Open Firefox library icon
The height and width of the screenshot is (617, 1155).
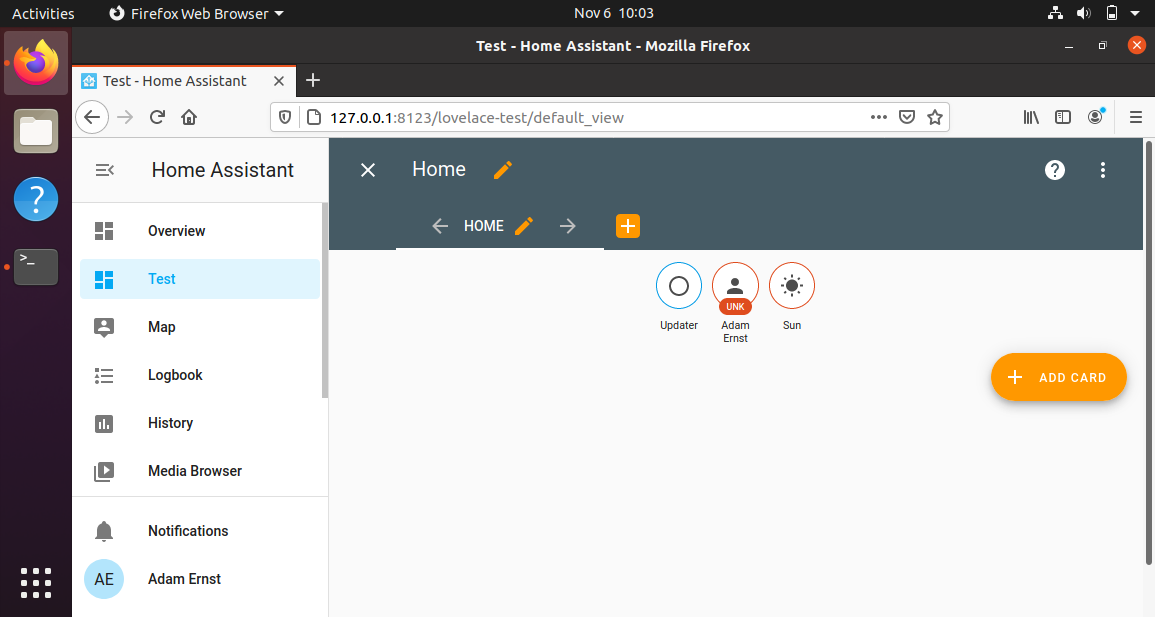(x=1031, y=117)
